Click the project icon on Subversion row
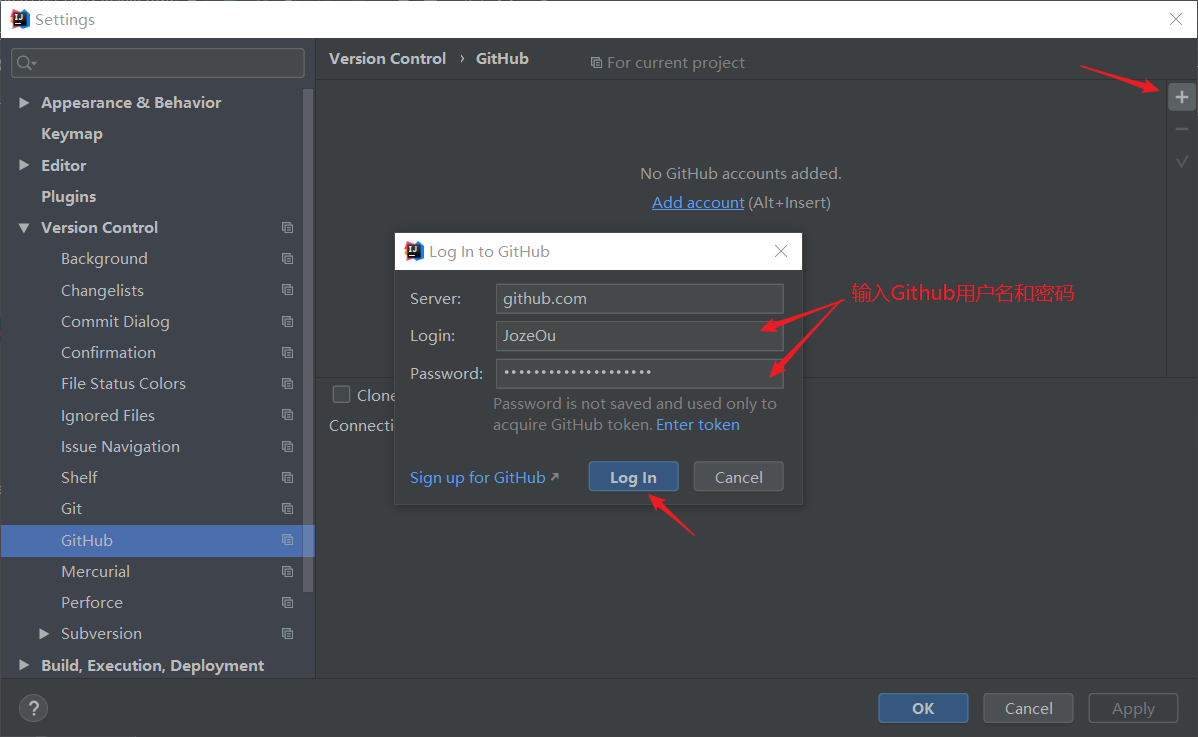Image resolution: width=1198 pixels, height=737 pixels. click(x=287, y=633)
